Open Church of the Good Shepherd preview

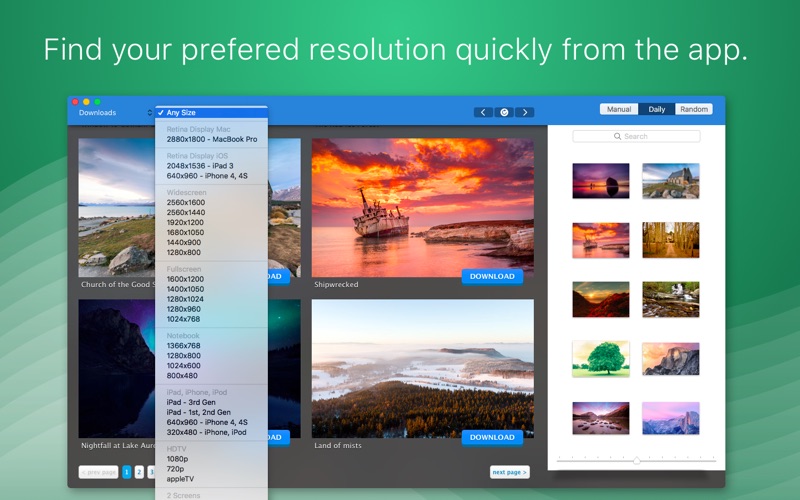coord(117,208)
